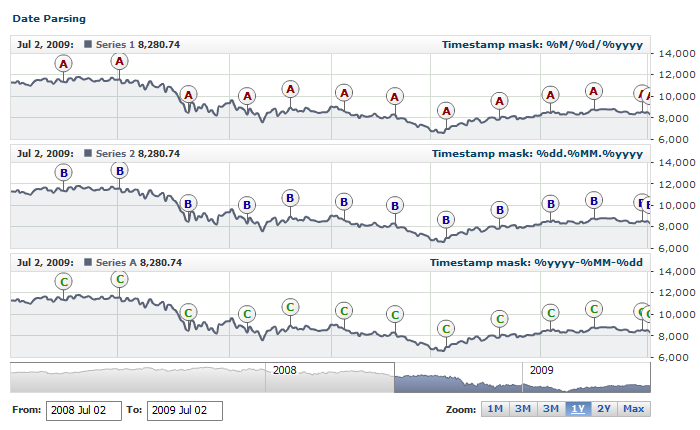
Task: Click the Series 1 legend label
Action: point(115,44)
